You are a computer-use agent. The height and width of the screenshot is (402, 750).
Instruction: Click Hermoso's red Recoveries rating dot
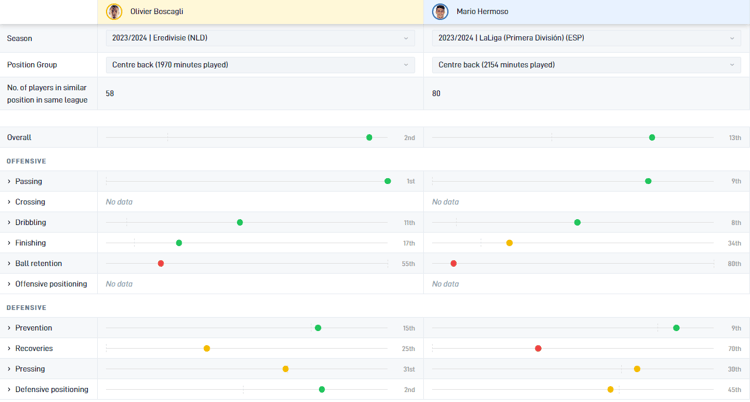pyautogui.click(x=538, y=349)
